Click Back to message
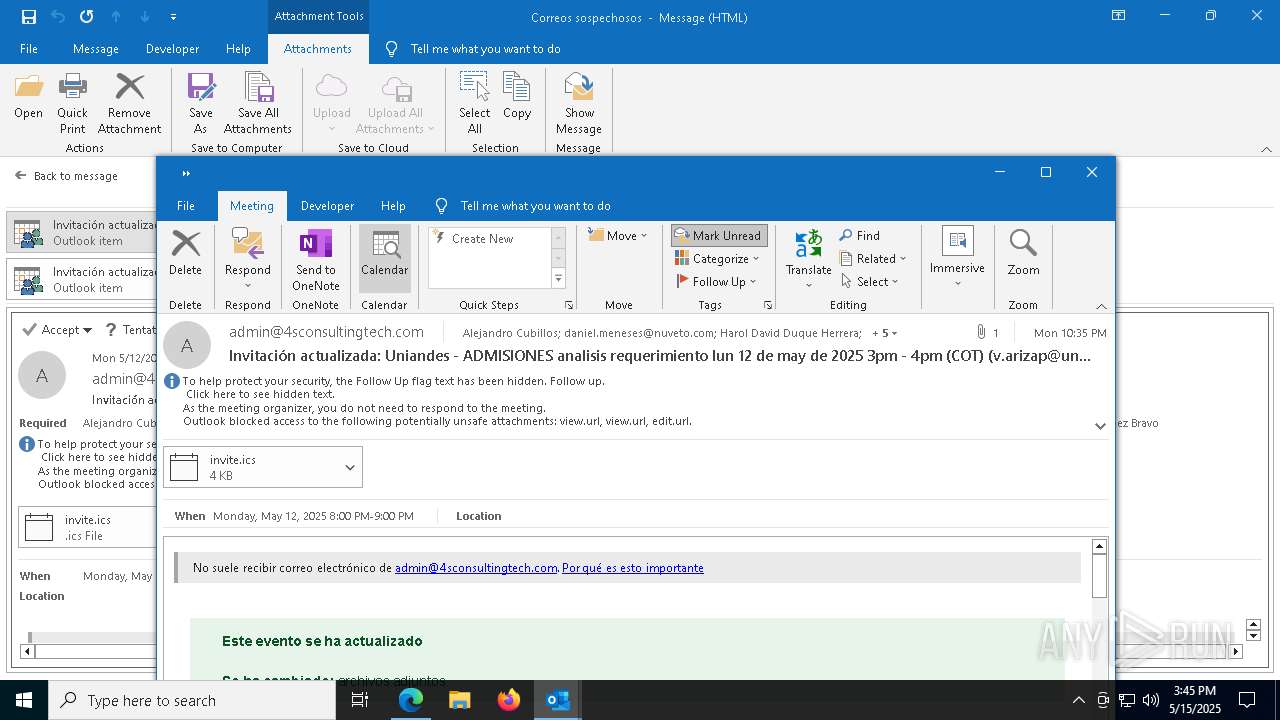This screenshot has height=720, width=1280. [x=66, y=176]
